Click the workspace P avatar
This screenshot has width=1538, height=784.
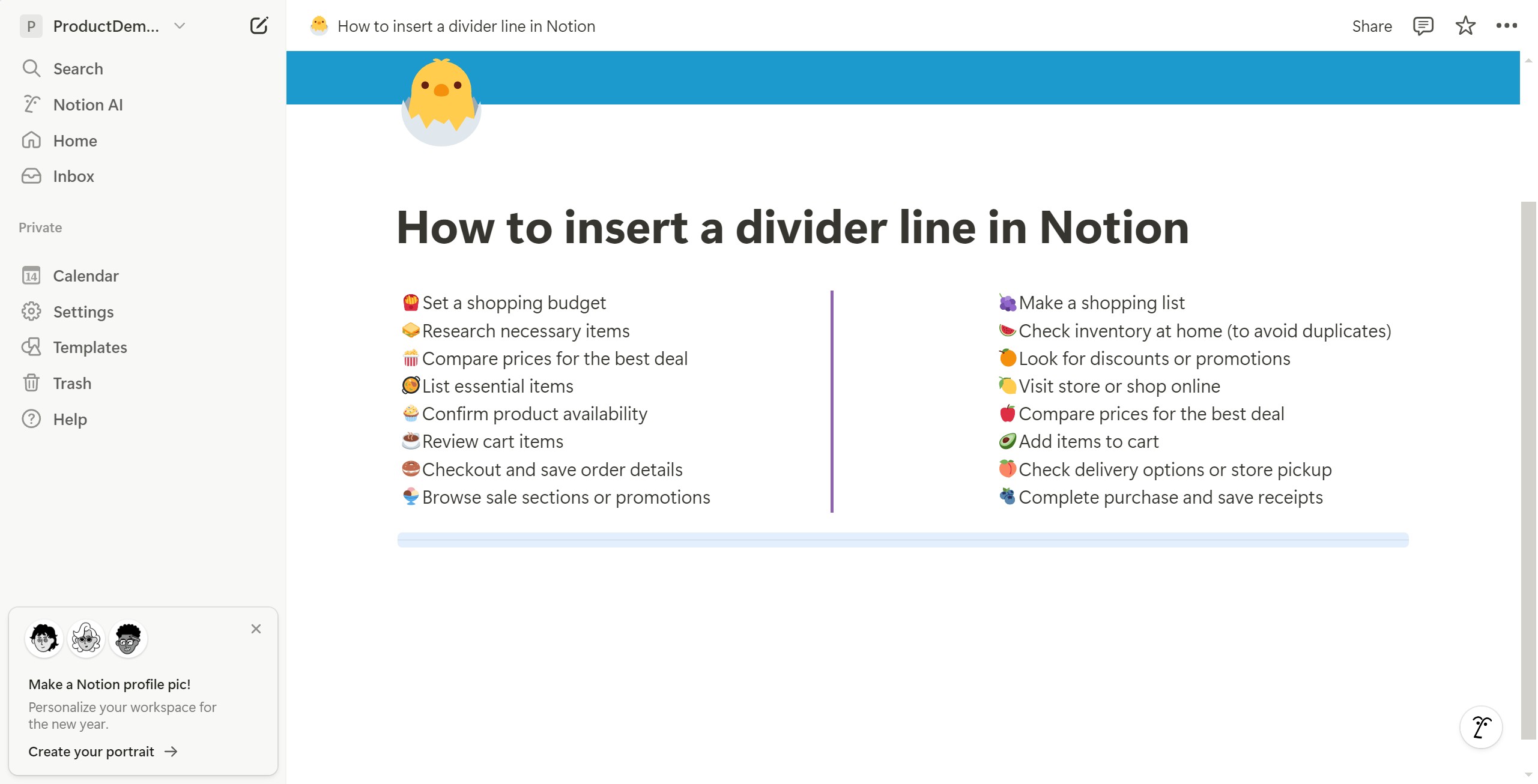click(31, 26)
